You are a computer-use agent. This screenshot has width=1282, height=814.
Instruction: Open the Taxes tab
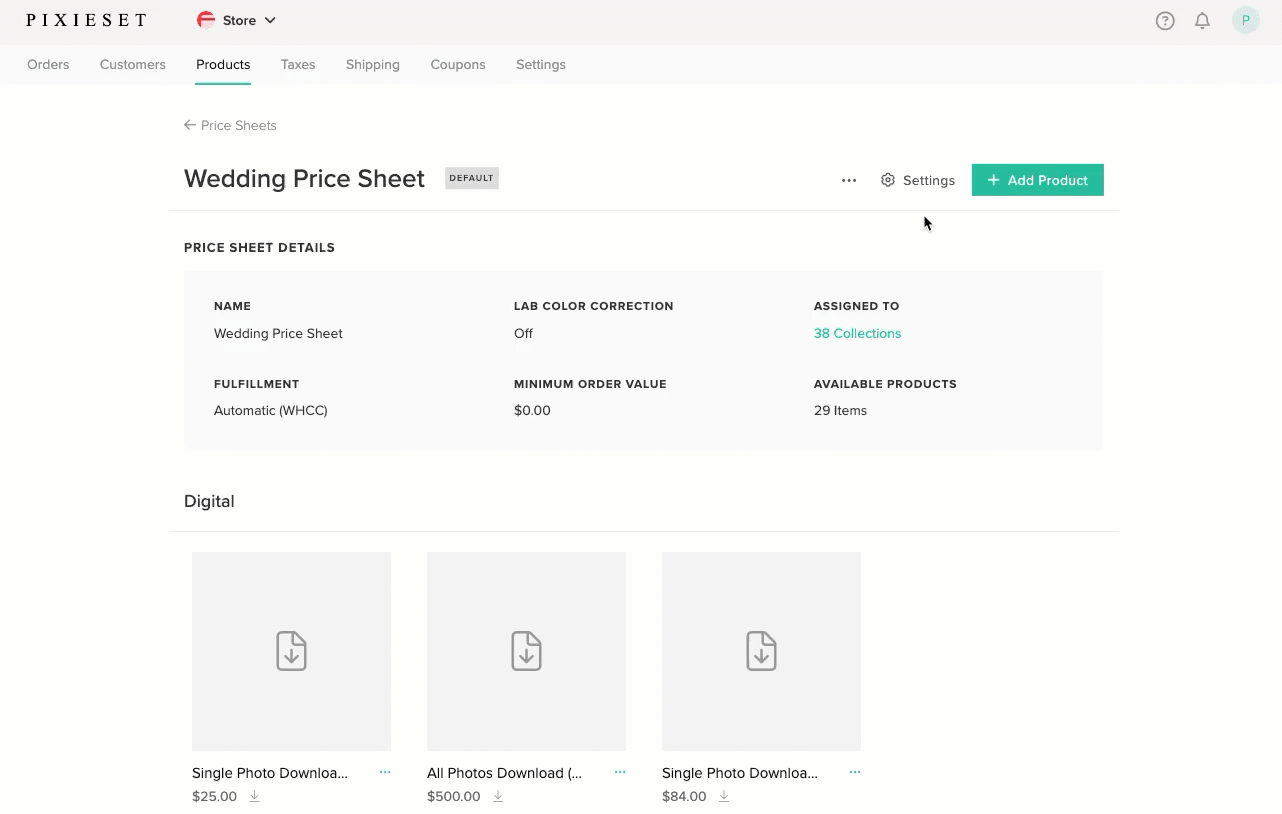[298, 64]
